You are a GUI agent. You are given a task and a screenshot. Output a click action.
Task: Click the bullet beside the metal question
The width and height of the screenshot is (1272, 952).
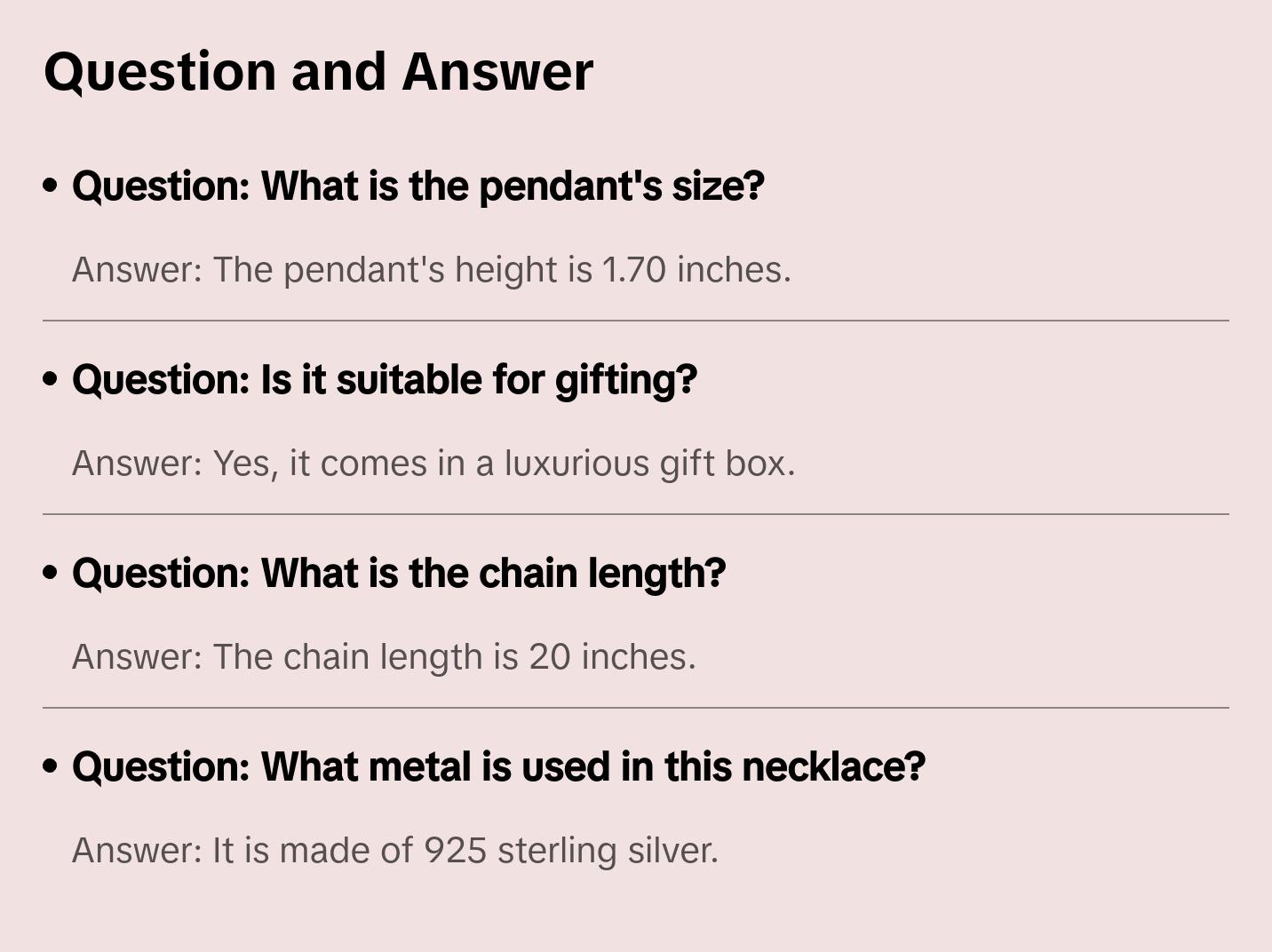[51, 766]
